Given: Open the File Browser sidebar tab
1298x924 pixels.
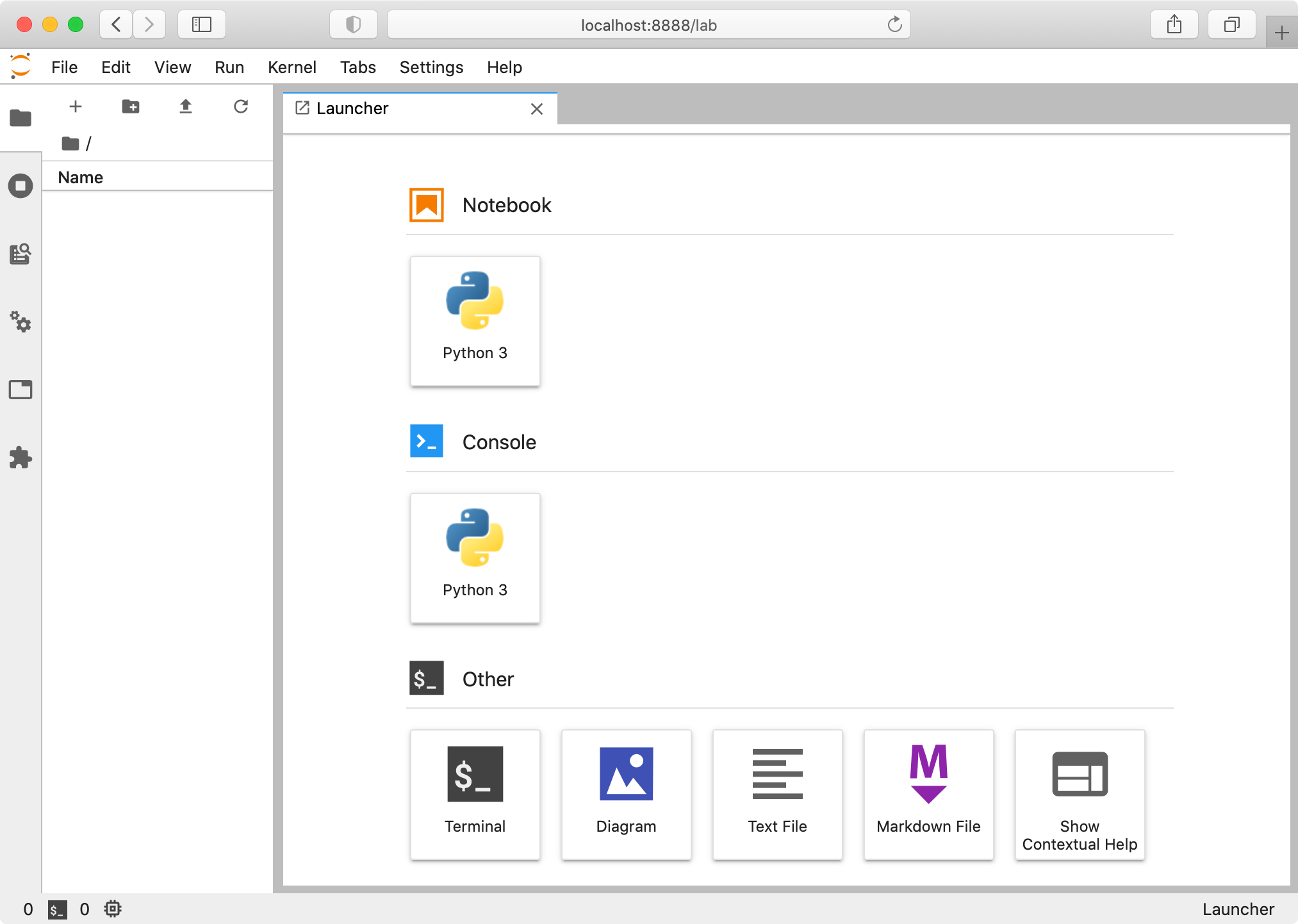Looking at the screenshot, I should (21, 118).
